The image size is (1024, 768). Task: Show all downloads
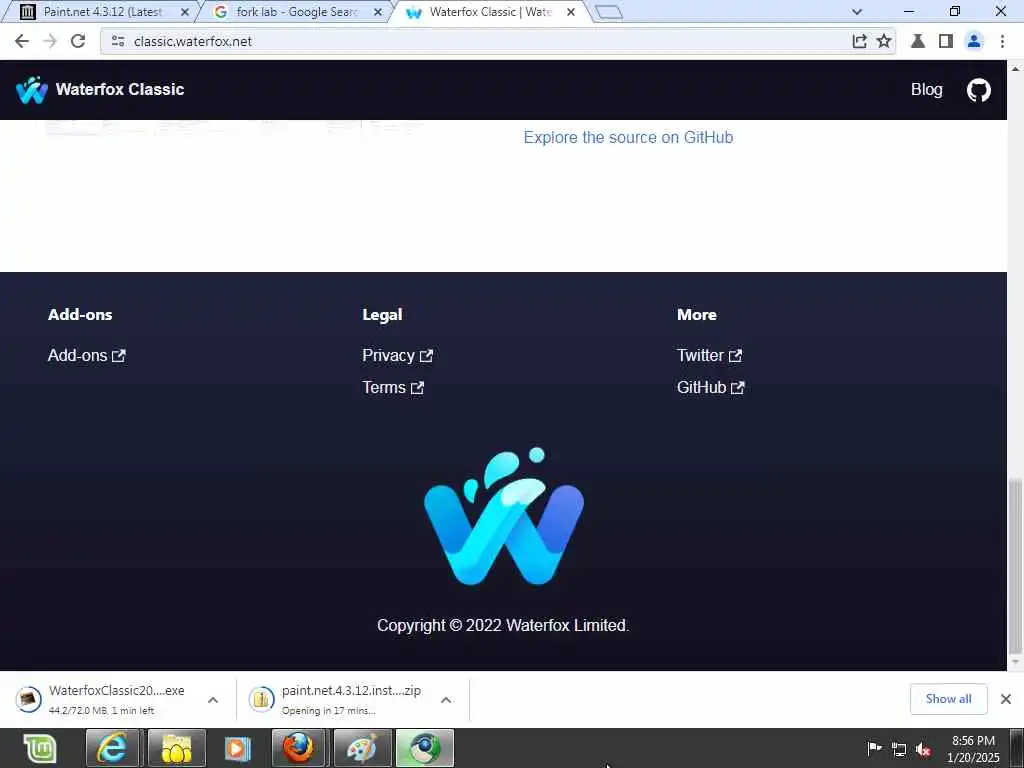[948, 699]
